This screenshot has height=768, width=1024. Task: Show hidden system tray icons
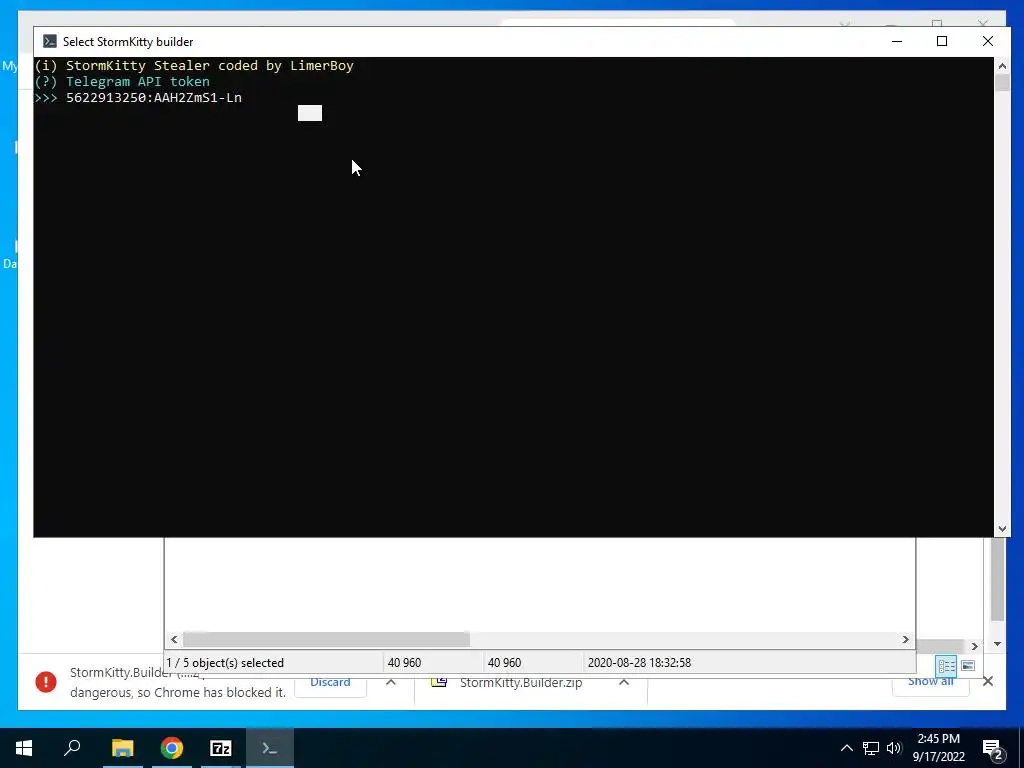[x=846, y=748]
